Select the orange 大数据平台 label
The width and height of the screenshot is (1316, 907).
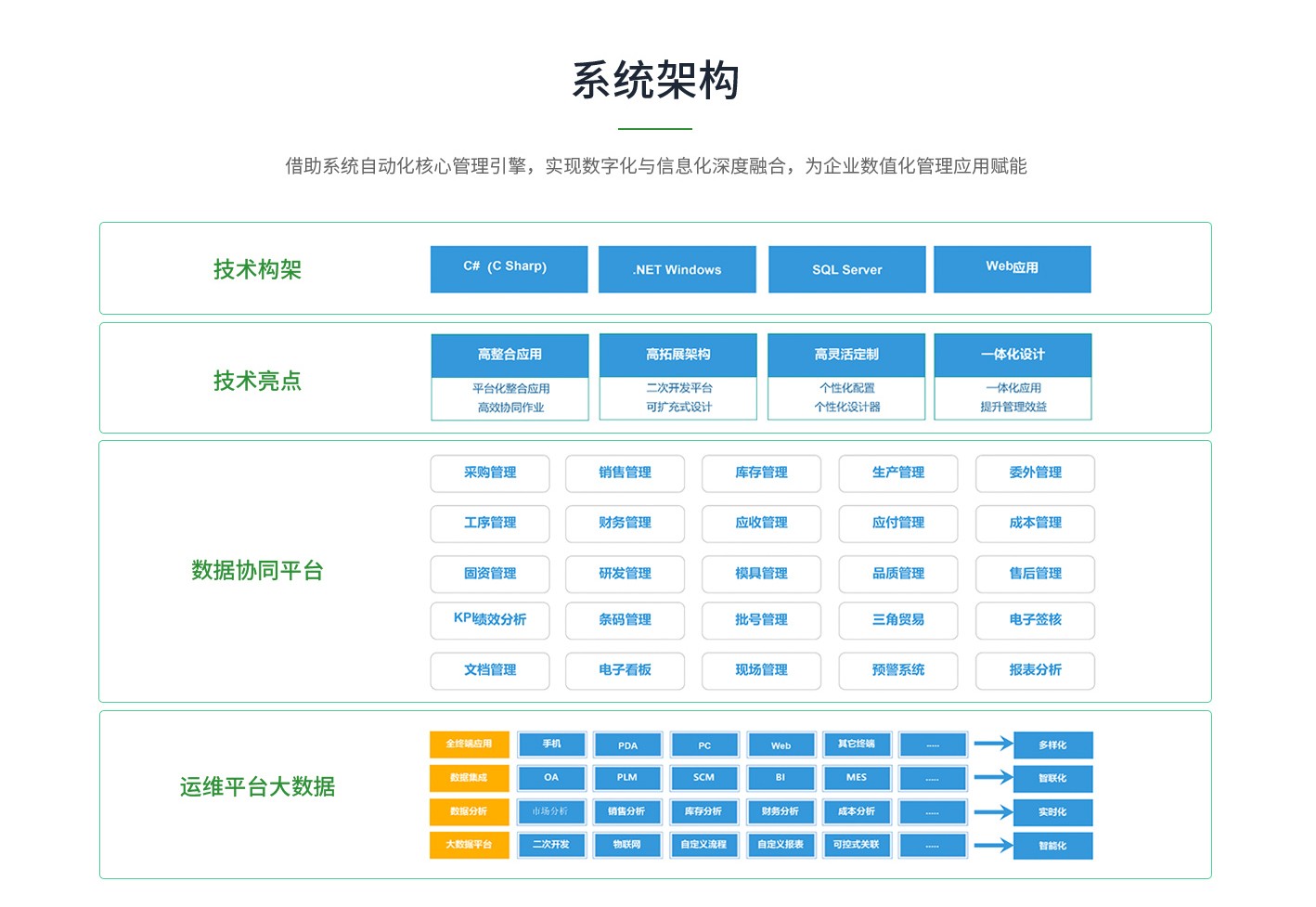point(469,845)
